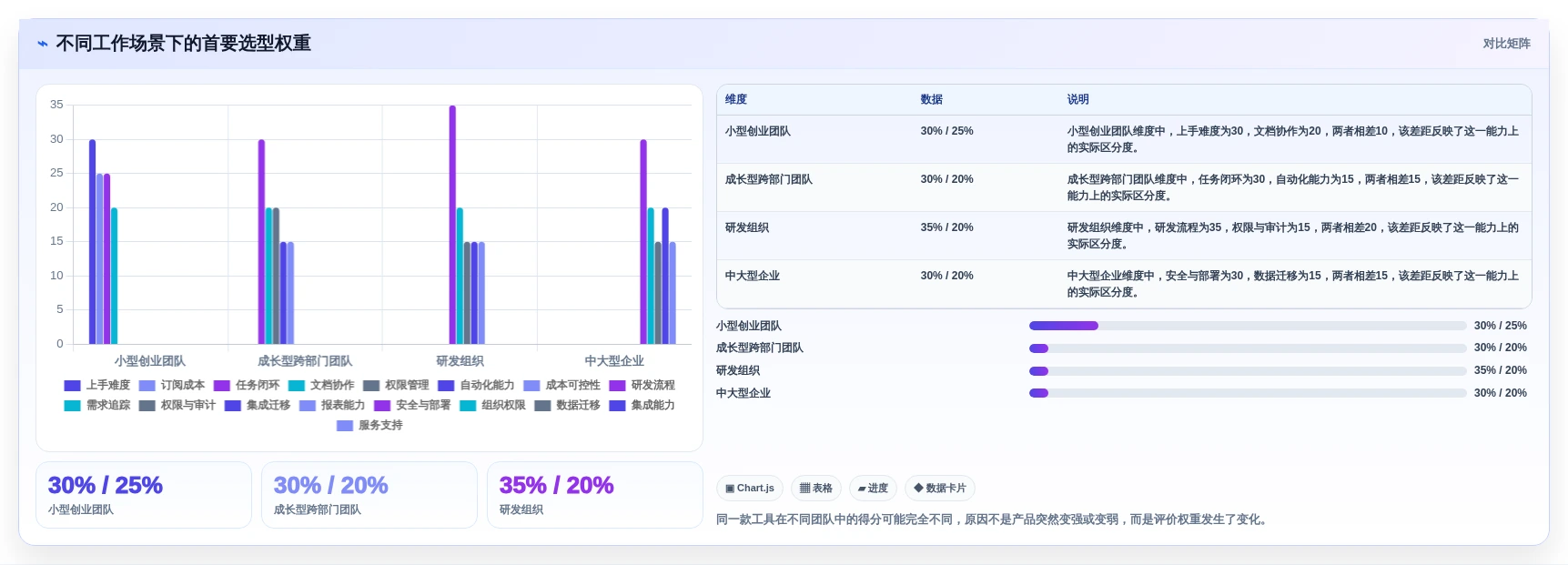Click the 中大型企业 x-axis label in chart

tap(614, 361)
